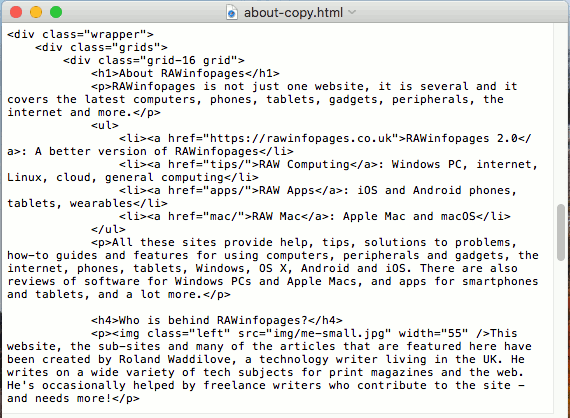Click 'A better version of RAWinfopages' text

[x=147, y=152]
